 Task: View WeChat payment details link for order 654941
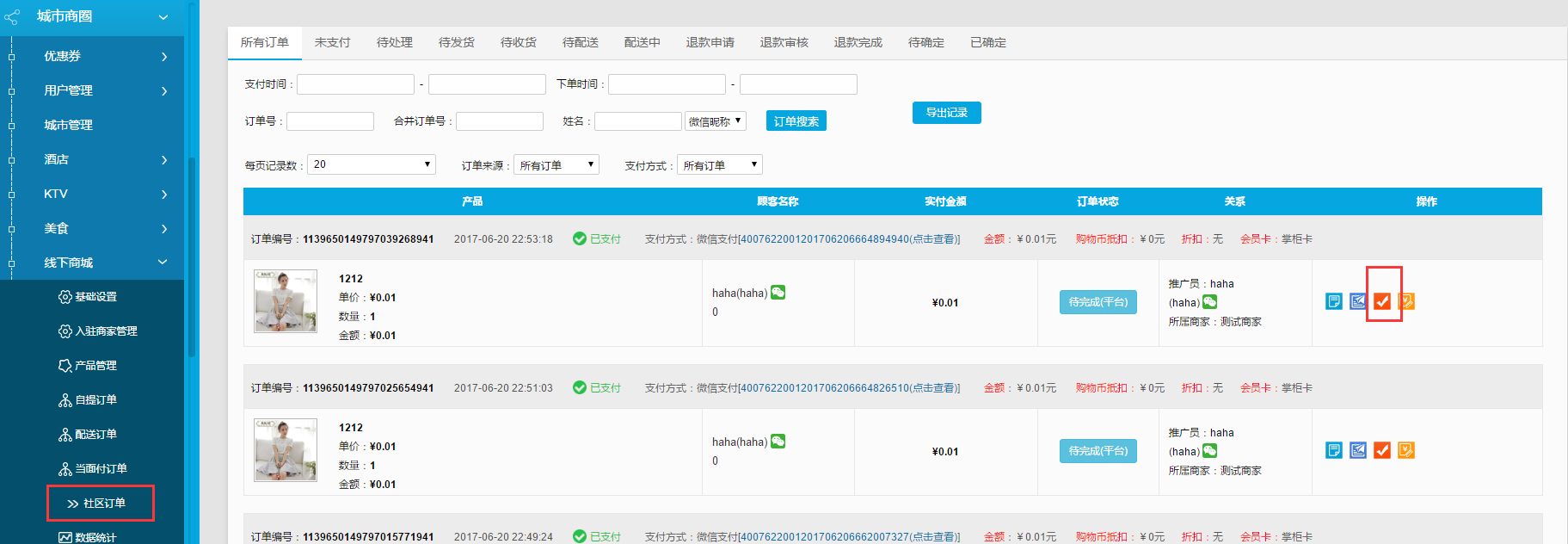849,388
